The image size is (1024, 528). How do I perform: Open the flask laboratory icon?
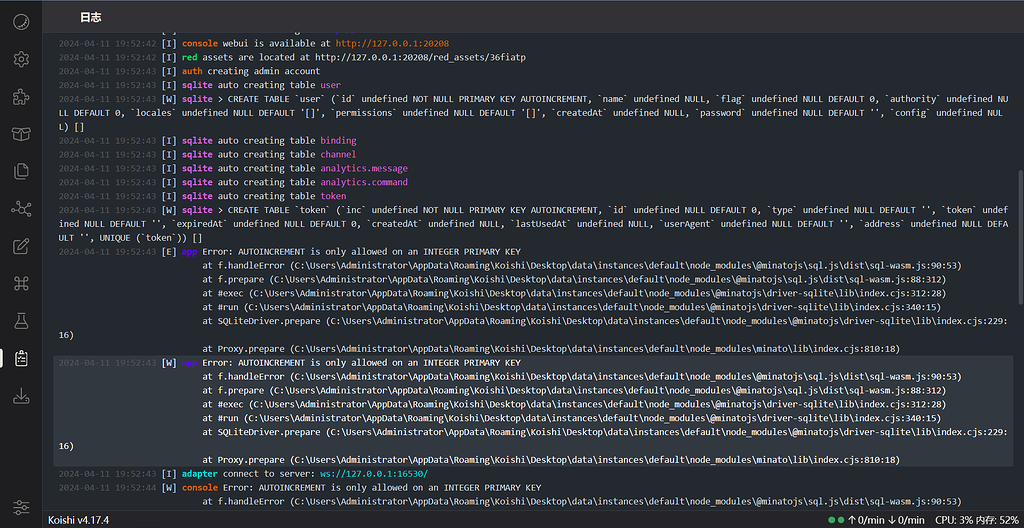click(22, 321)
